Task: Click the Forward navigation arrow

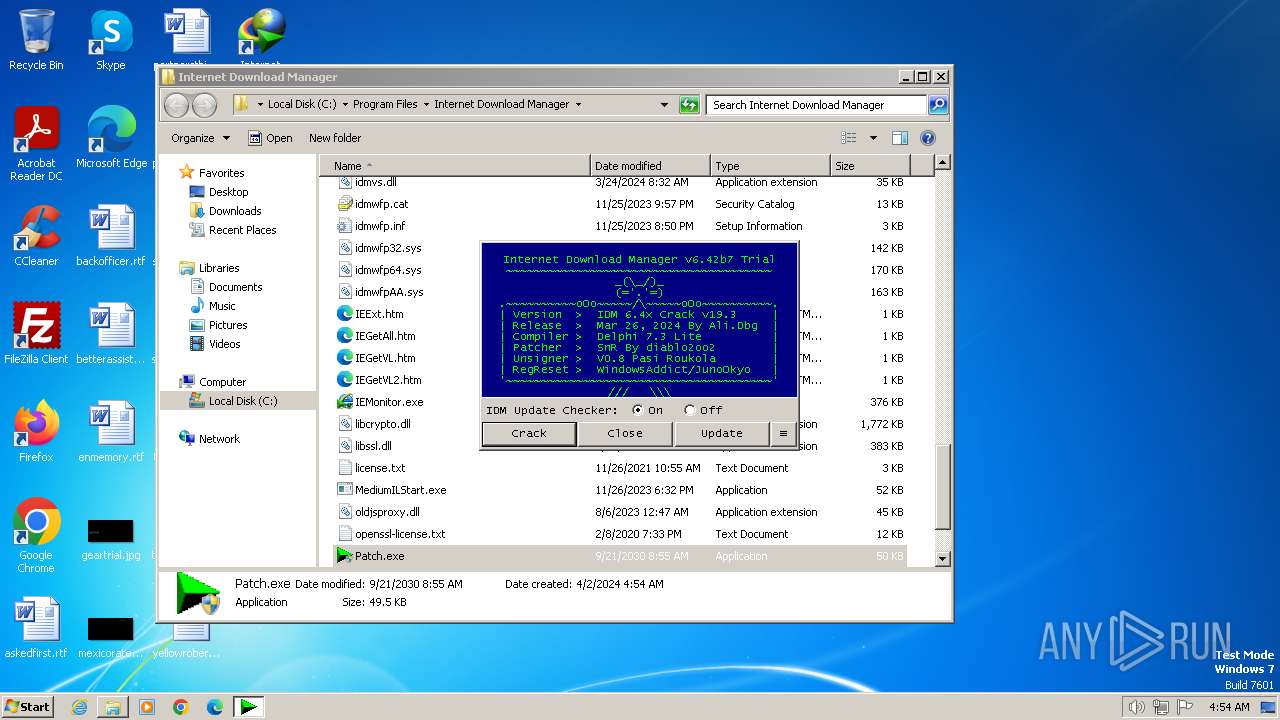Action: click(x=204, y=104)
